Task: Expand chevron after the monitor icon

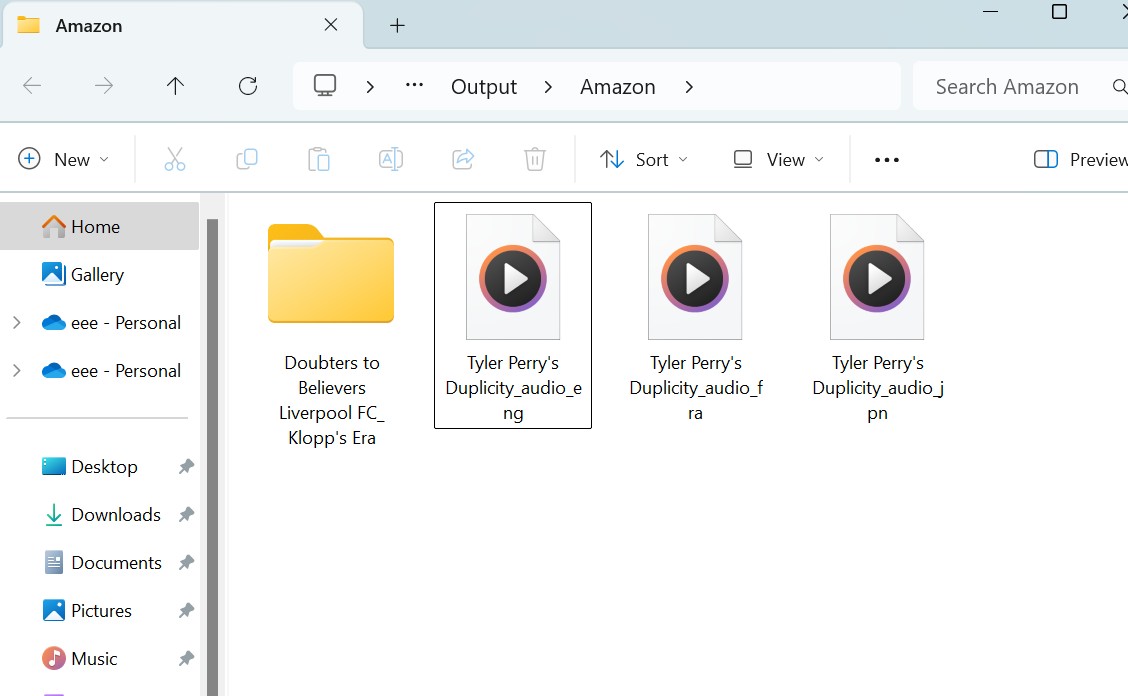Action: click(x=370, y=87)
